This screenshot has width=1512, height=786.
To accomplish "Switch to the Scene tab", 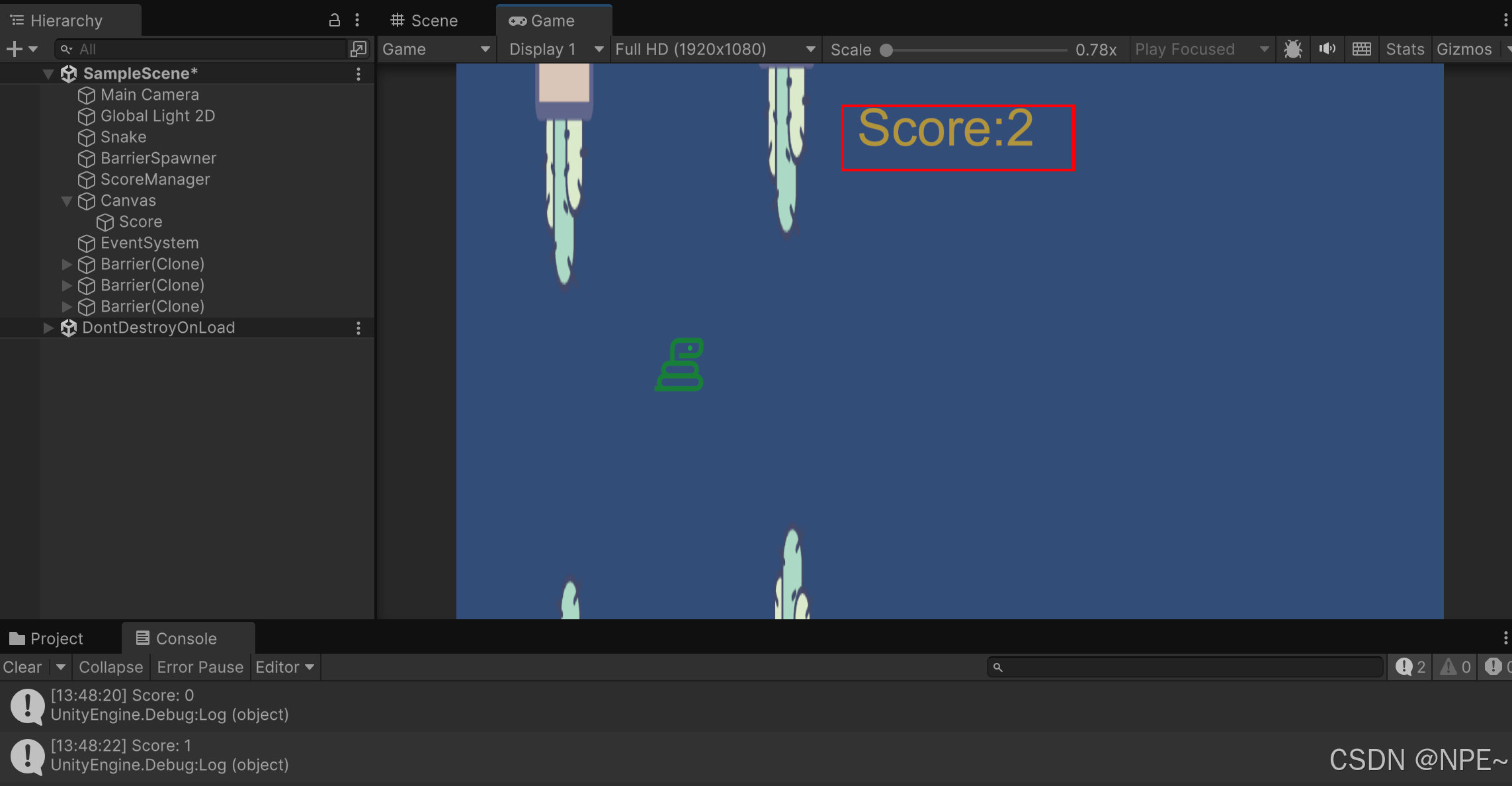I will pyautogui.click(x=425, y=21).
